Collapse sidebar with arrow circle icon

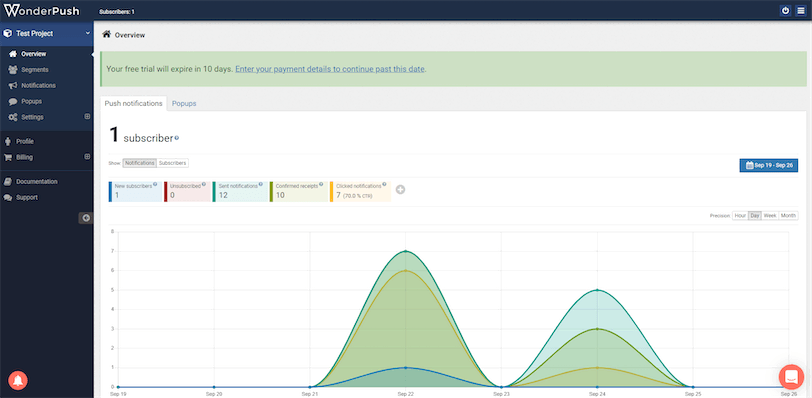[86, 218]
